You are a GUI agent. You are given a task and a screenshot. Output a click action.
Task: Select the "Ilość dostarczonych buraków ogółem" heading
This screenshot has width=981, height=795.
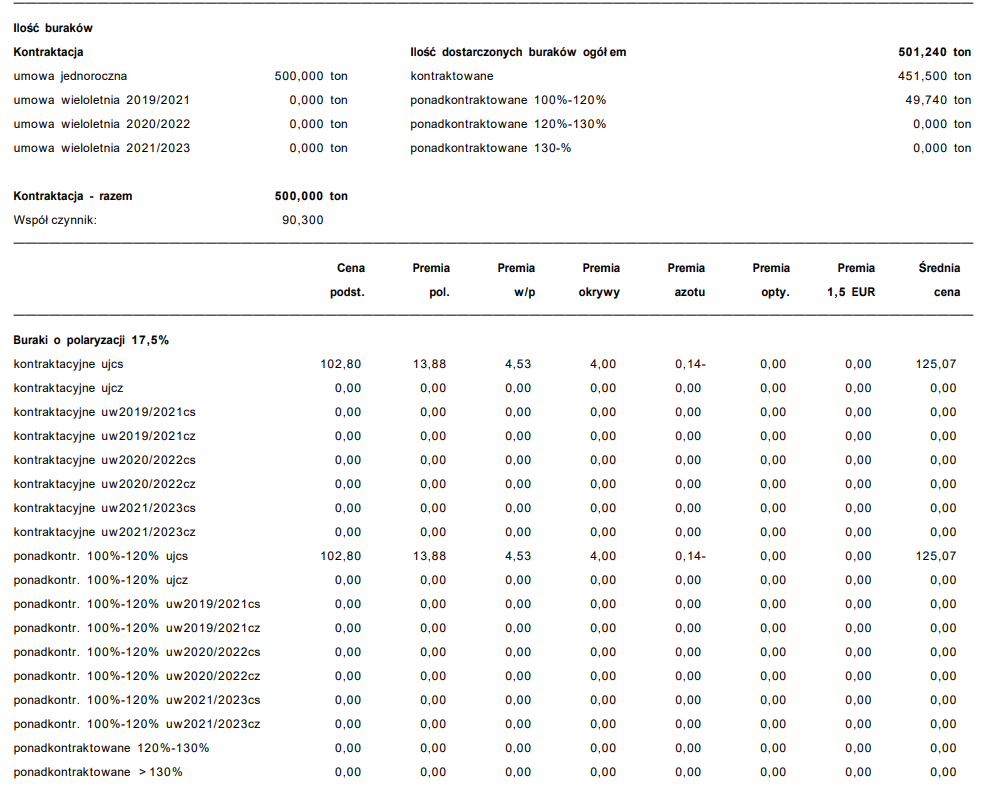[518, 52]
